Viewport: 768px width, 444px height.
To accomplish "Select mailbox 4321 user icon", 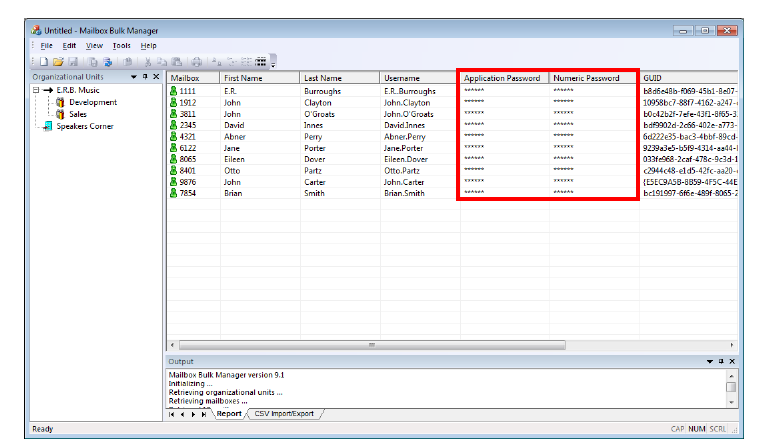I will [173, 136].
